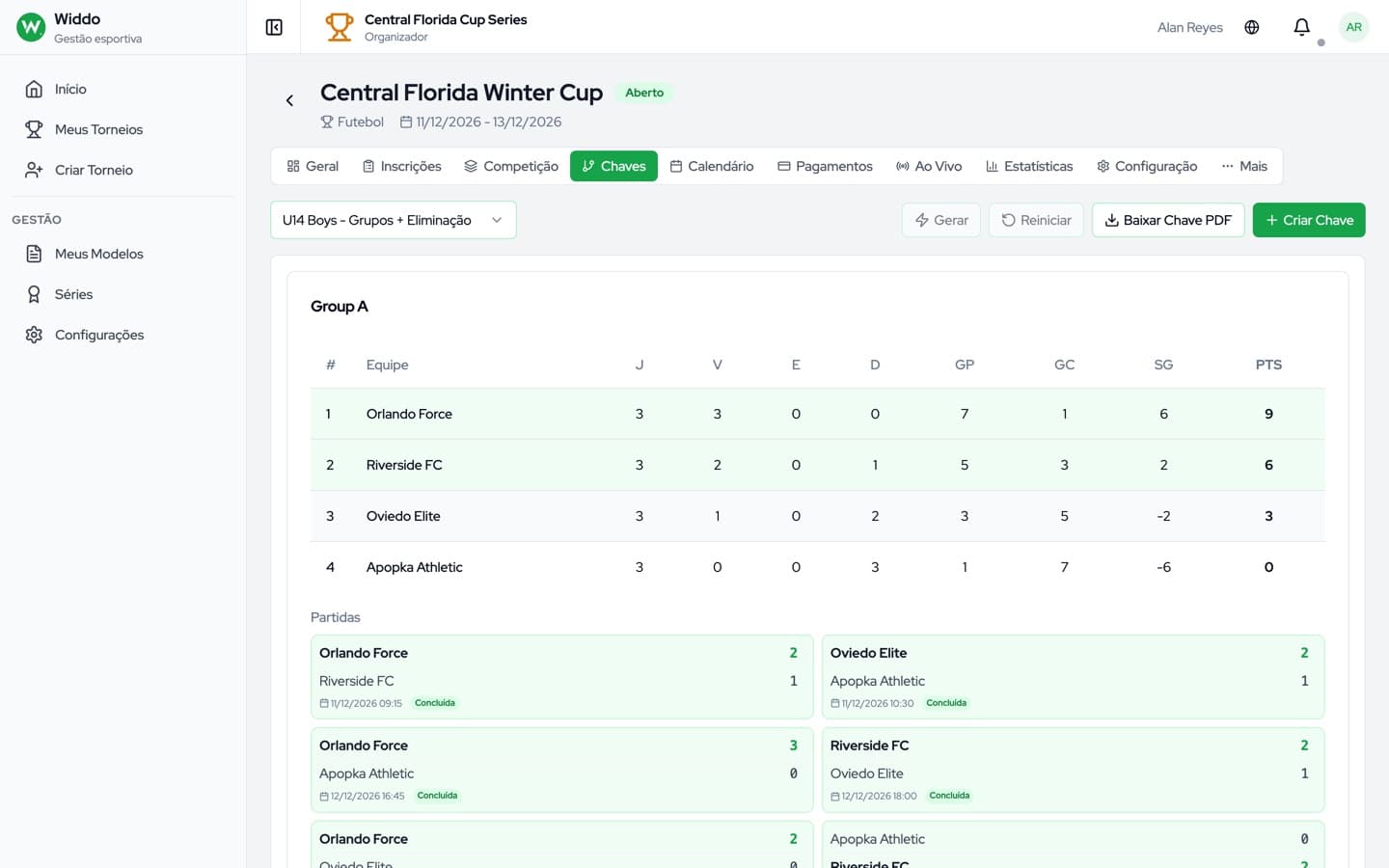Select the Apopka Athletic standings row
The image size is (1389, 868).
817,567
